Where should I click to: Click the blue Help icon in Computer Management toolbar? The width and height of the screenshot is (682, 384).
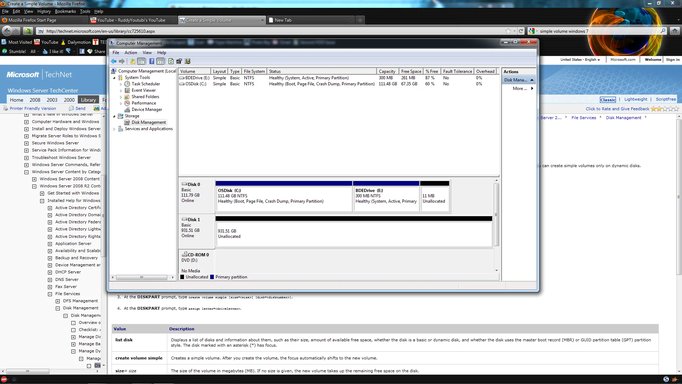151,61
